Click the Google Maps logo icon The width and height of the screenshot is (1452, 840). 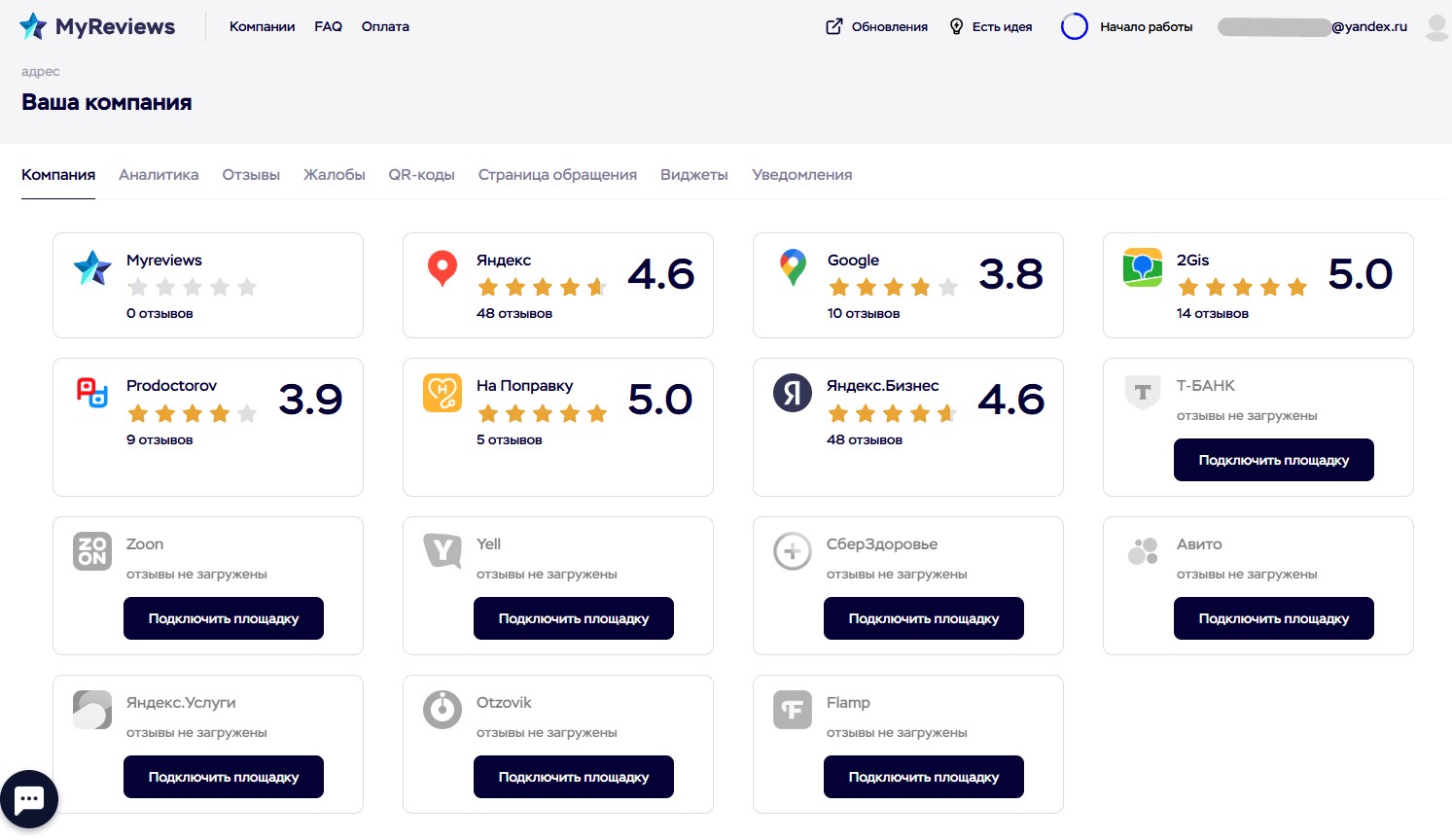pyautogui.click(x=793, y=267)
